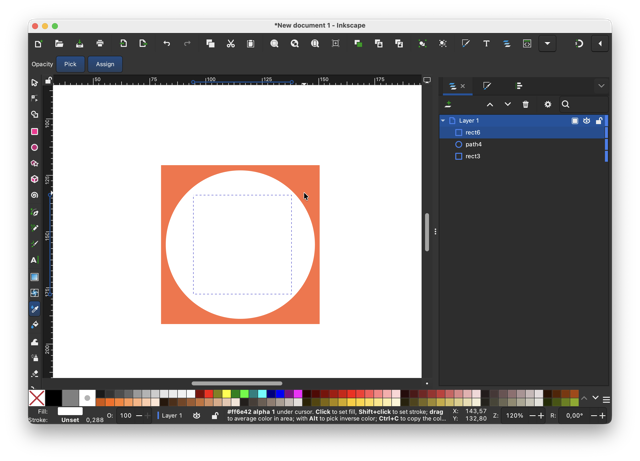Screen dimensions: 640x461
Task: Select rect6 in the layers list
Action: point(522,132)
